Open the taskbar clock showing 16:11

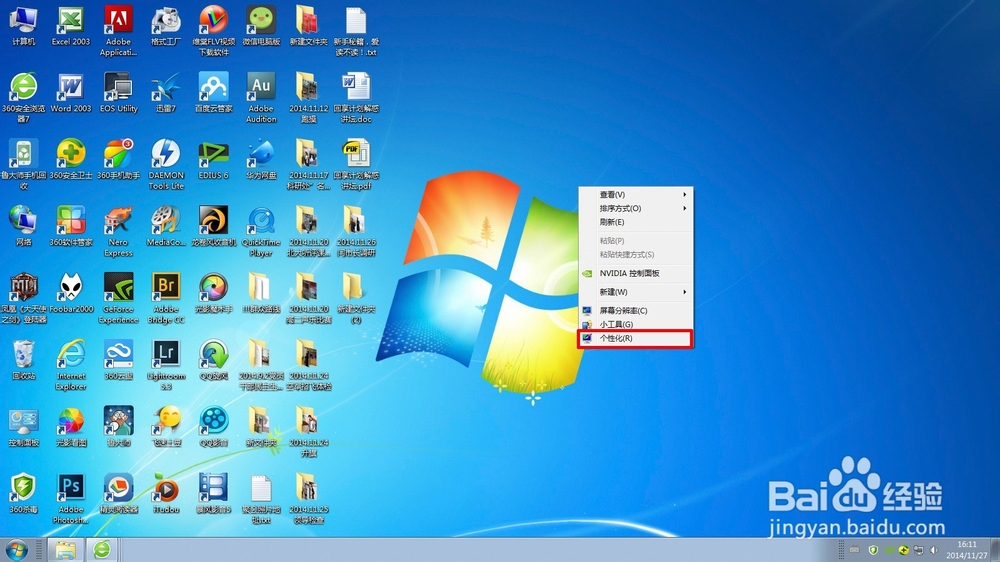pos(967,550)
